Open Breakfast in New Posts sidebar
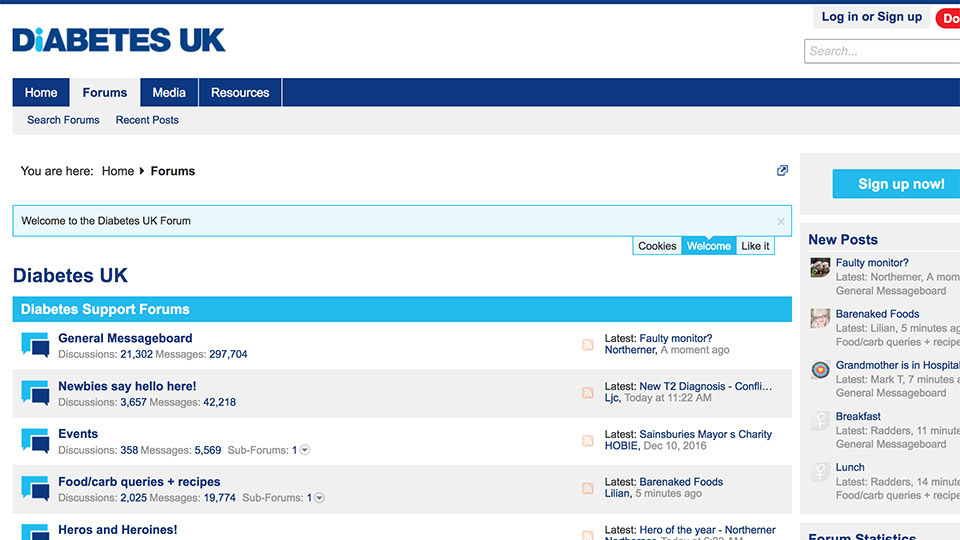This screenshot has width=960, height=540. (x=858, y=416)
